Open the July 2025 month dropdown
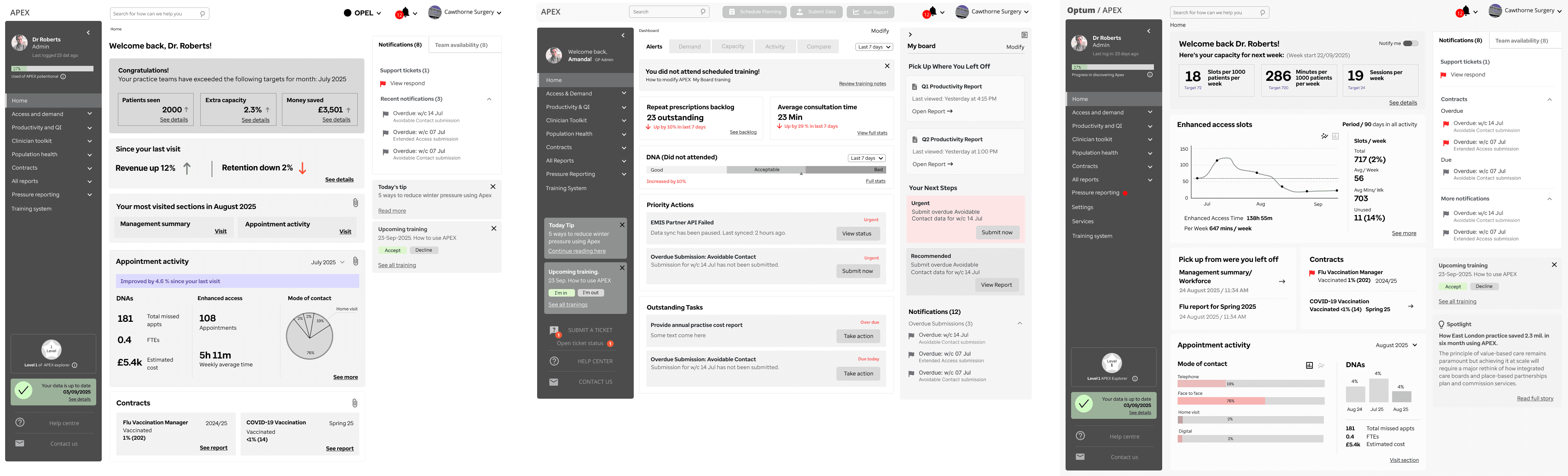The width and height of the screenshot is (1568, 476). [327, 262]
